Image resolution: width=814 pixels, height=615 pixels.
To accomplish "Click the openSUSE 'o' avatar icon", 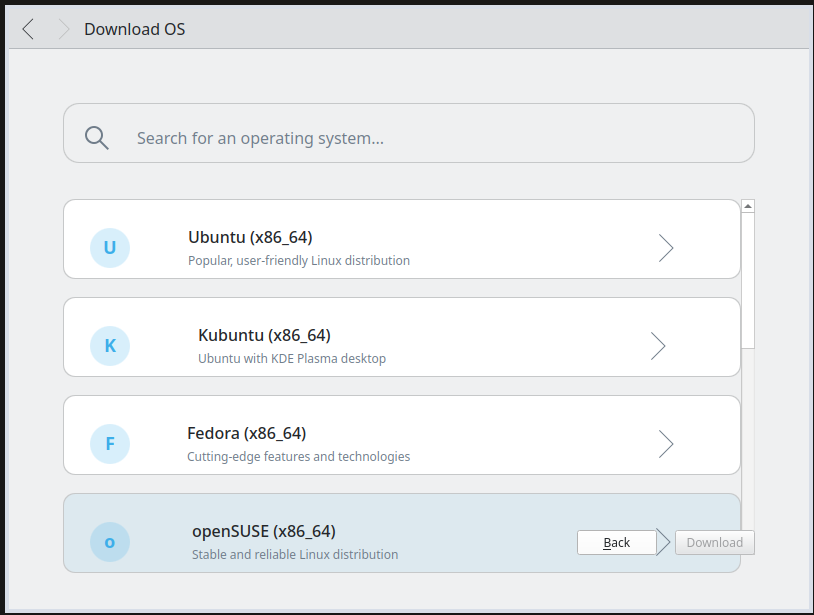I will tap(110, 542).
